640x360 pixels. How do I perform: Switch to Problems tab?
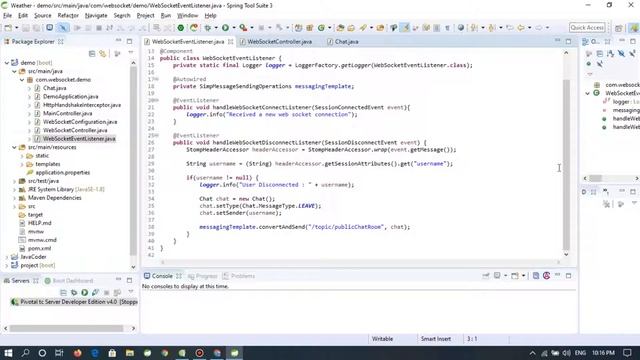[239, 276]
